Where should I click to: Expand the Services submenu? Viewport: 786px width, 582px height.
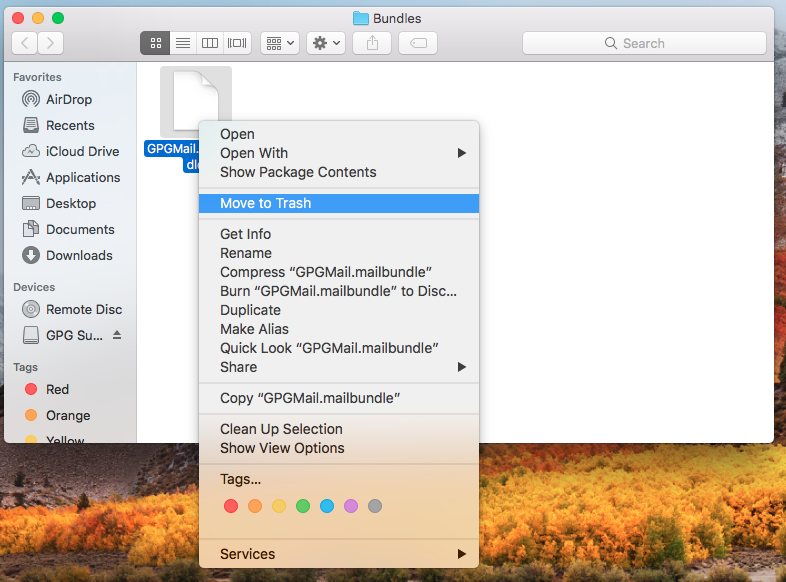coord(339,554)
